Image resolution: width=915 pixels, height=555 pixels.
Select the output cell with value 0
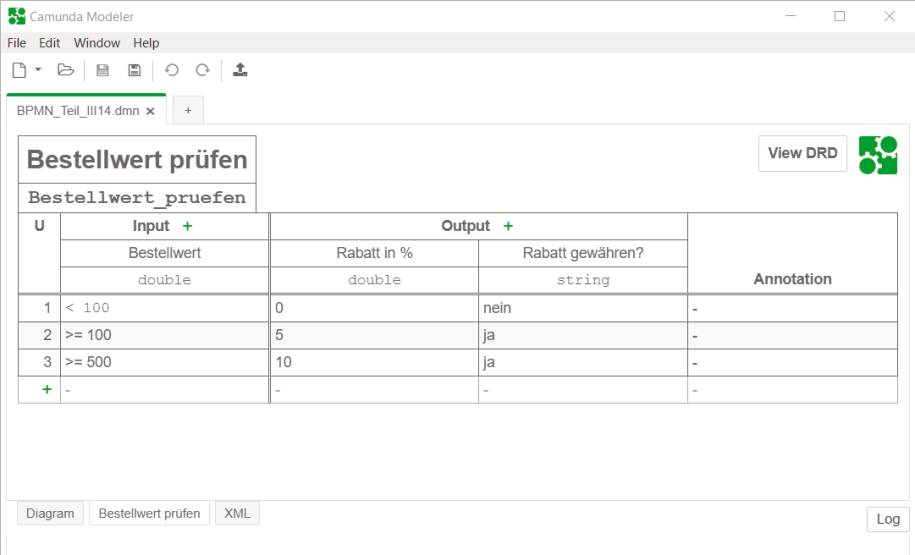374,308
